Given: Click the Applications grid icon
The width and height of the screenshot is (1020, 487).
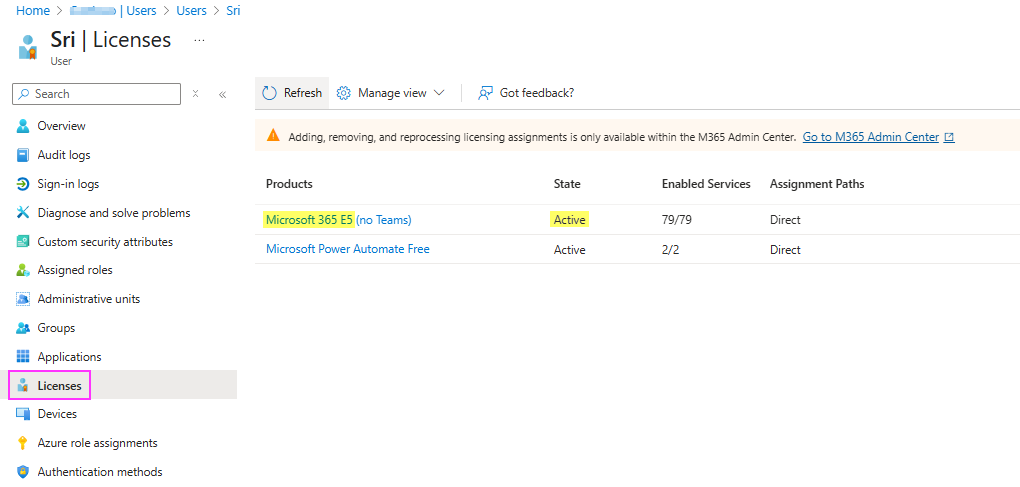Looking at the screenshot, I should coord(23,357).
